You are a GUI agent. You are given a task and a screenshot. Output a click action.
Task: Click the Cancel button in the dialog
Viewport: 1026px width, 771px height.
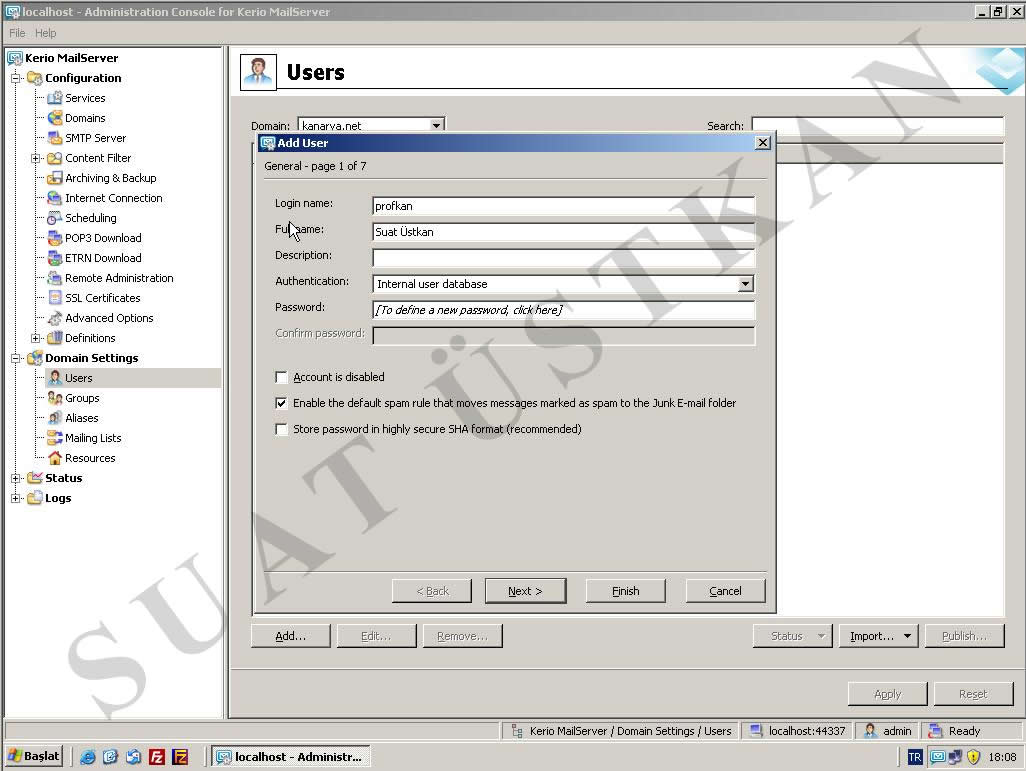725,591
